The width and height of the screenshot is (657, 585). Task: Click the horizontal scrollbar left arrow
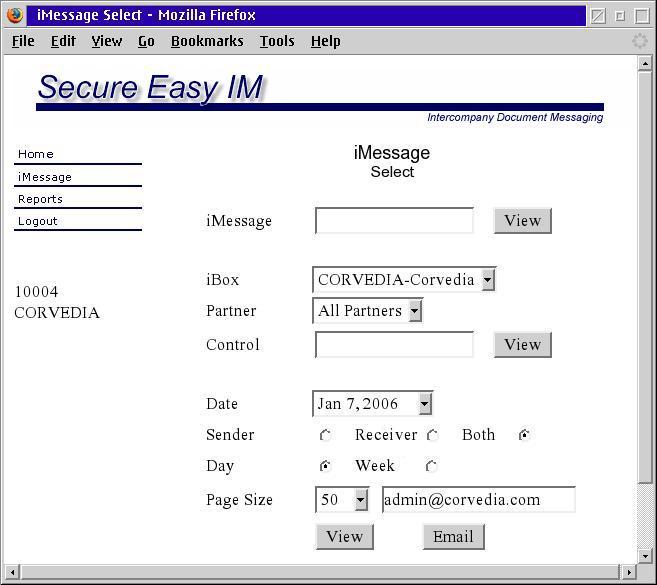(x=11, y=572)
